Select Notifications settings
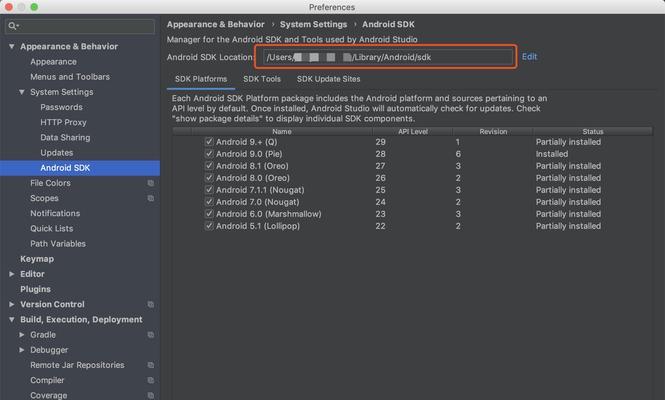This screenshot has height=400, width=665. [55, 213]
